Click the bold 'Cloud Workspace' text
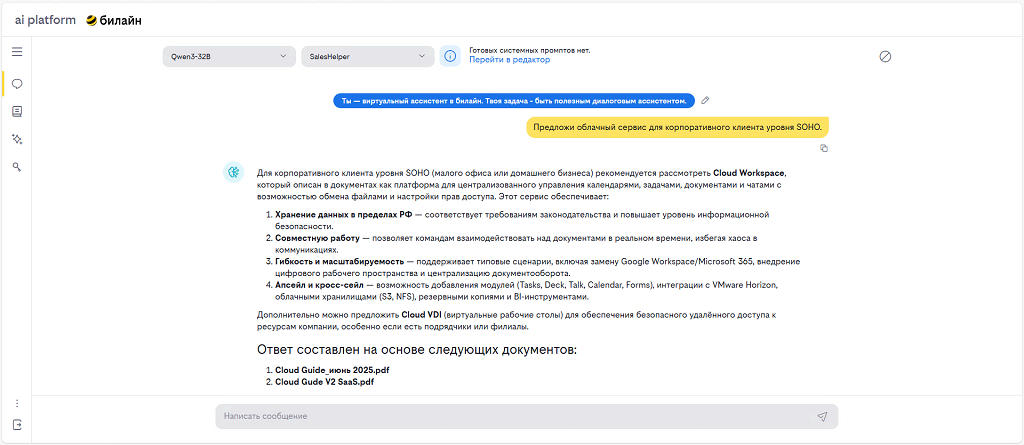 pos(750,173)
